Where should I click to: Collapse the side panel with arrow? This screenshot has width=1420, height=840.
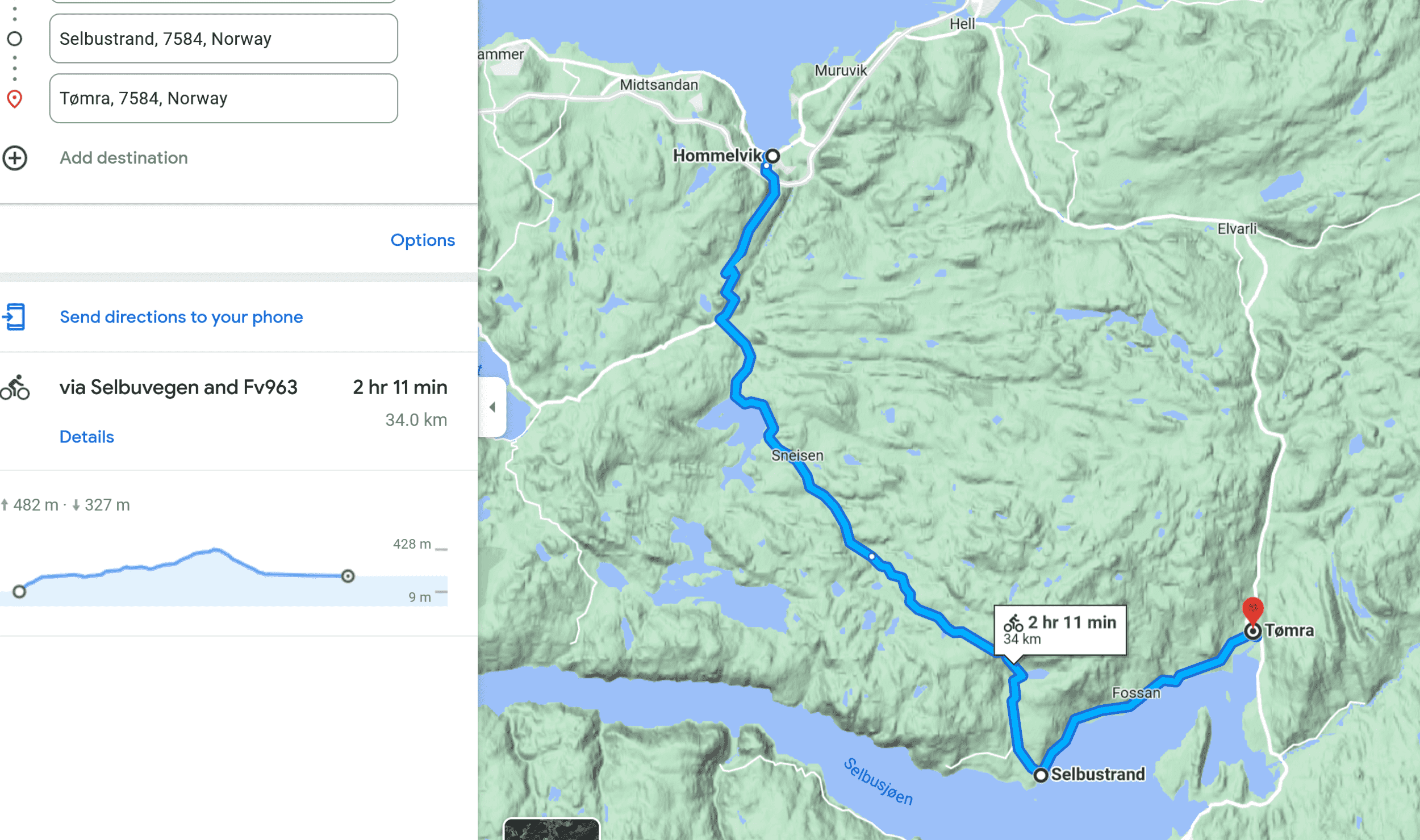click(x=492, y=407)
